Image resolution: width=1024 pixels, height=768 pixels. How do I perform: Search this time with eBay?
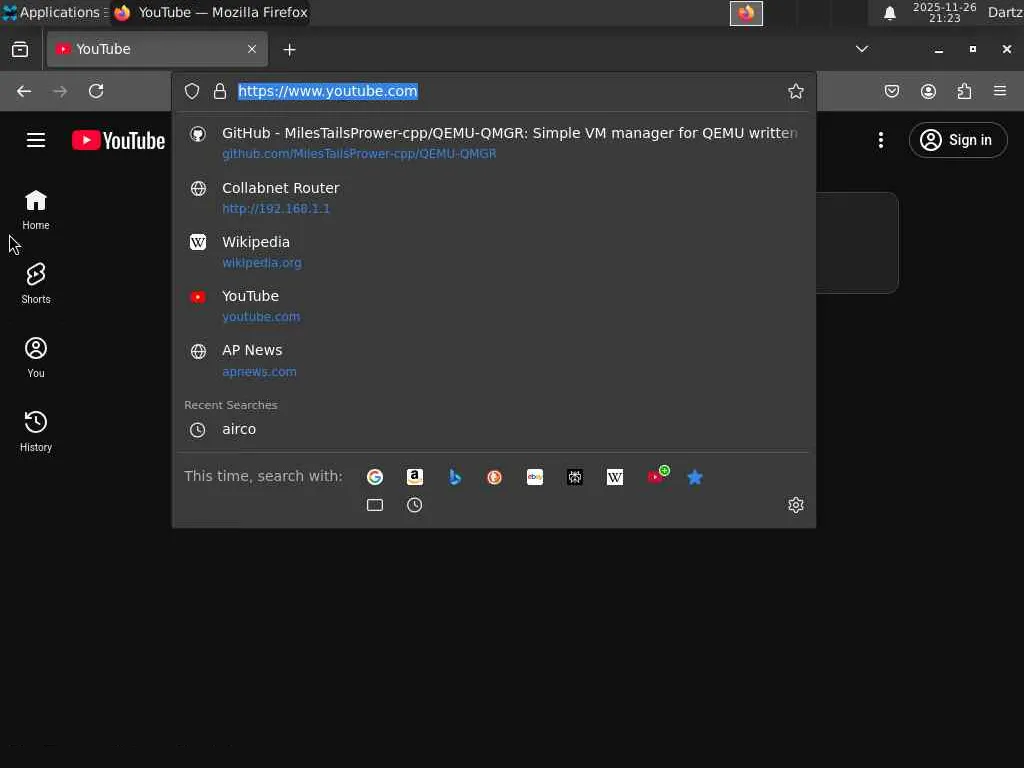pos(535,477)
